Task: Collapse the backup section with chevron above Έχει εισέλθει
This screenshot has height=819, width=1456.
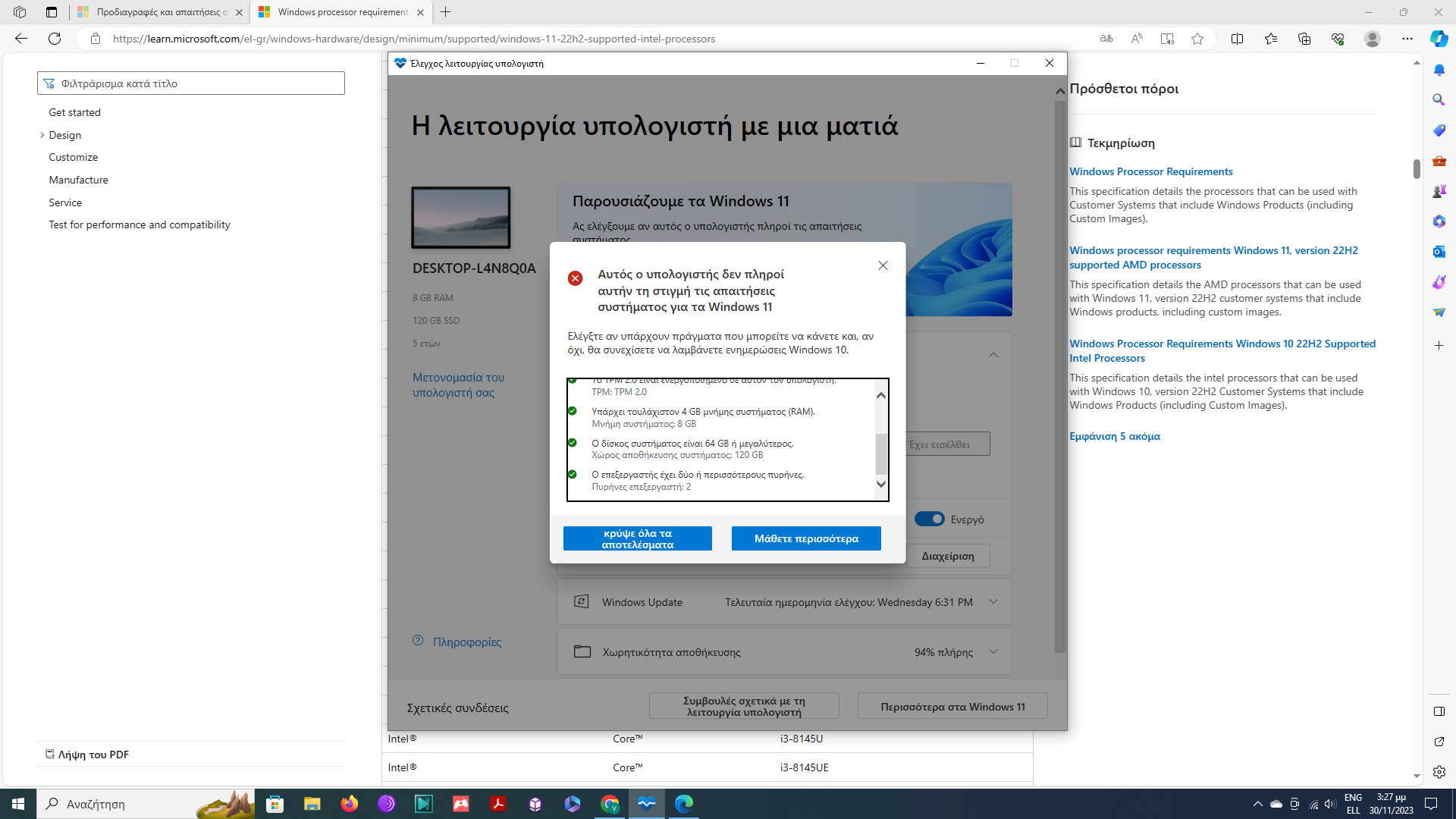Action: coord(993,355)
